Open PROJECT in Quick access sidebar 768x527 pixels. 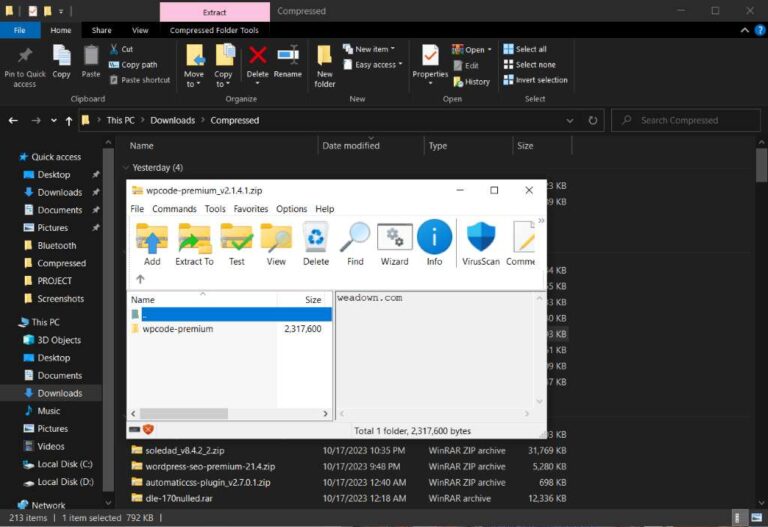click(x=54, y=281)
